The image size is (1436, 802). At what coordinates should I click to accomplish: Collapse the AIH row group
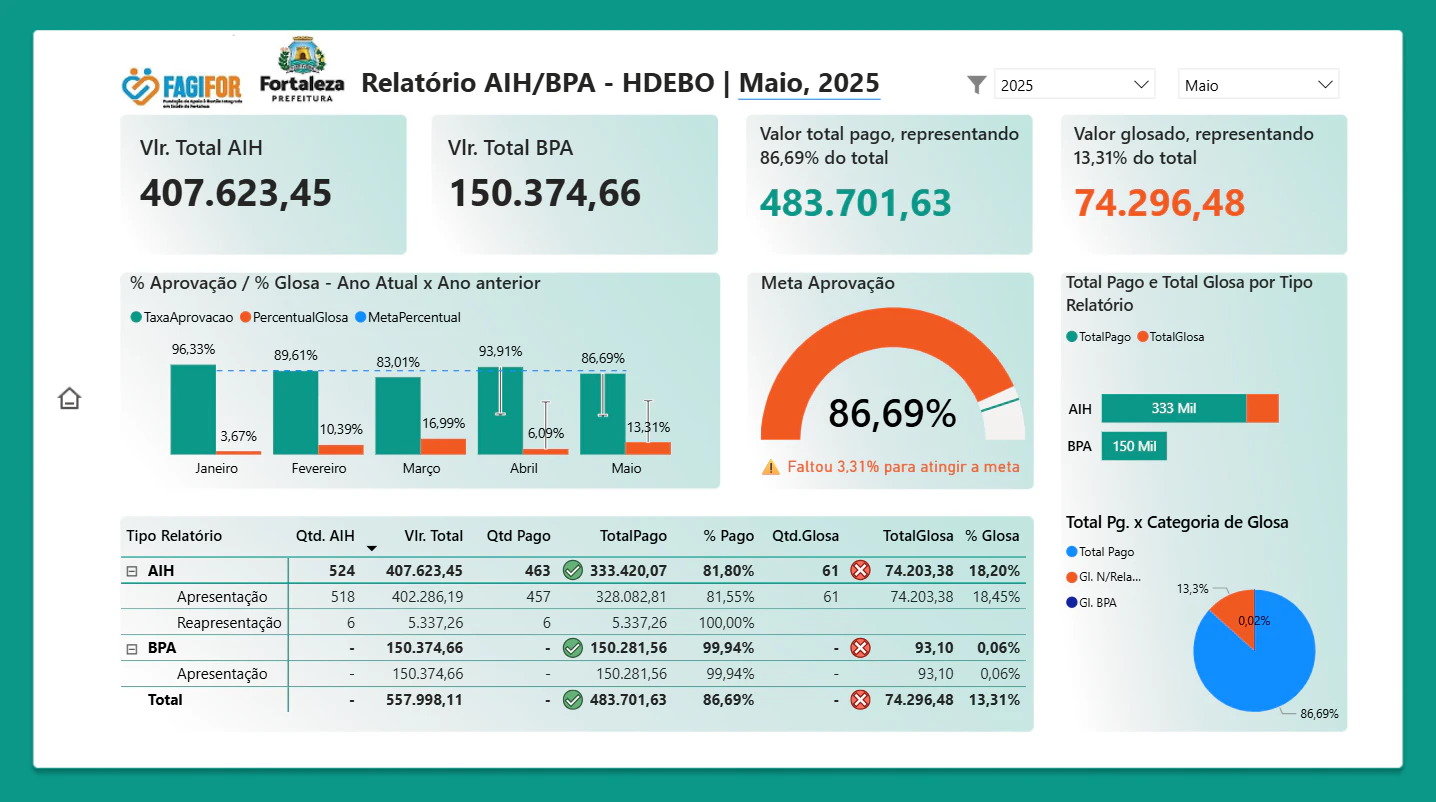pyautogui.click(x=132, y=571)
